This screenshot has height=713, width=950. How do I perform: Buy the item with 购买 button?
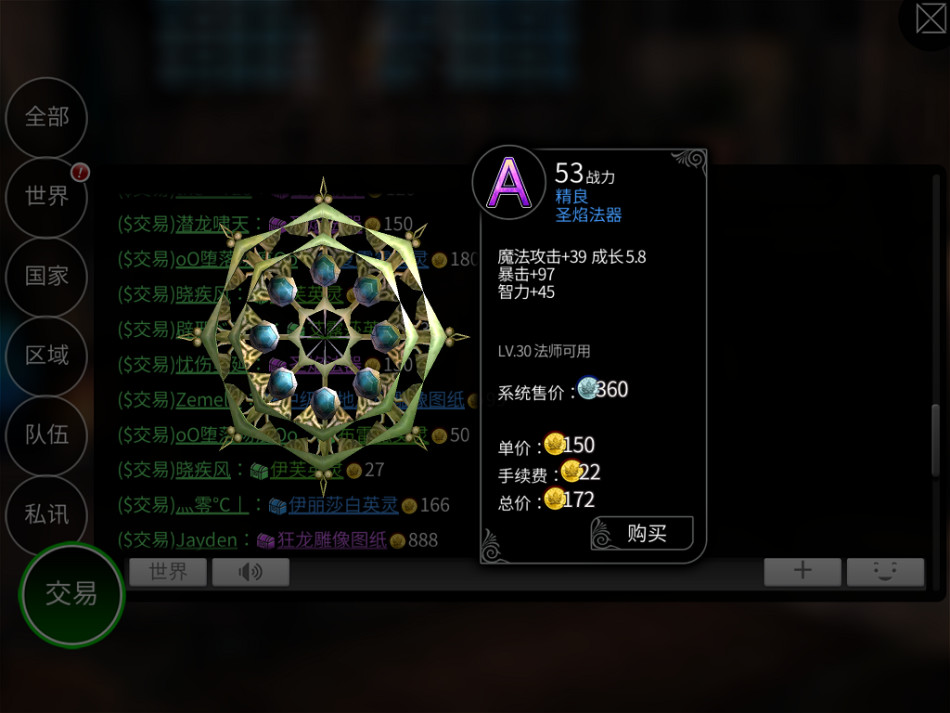(642, 534)
